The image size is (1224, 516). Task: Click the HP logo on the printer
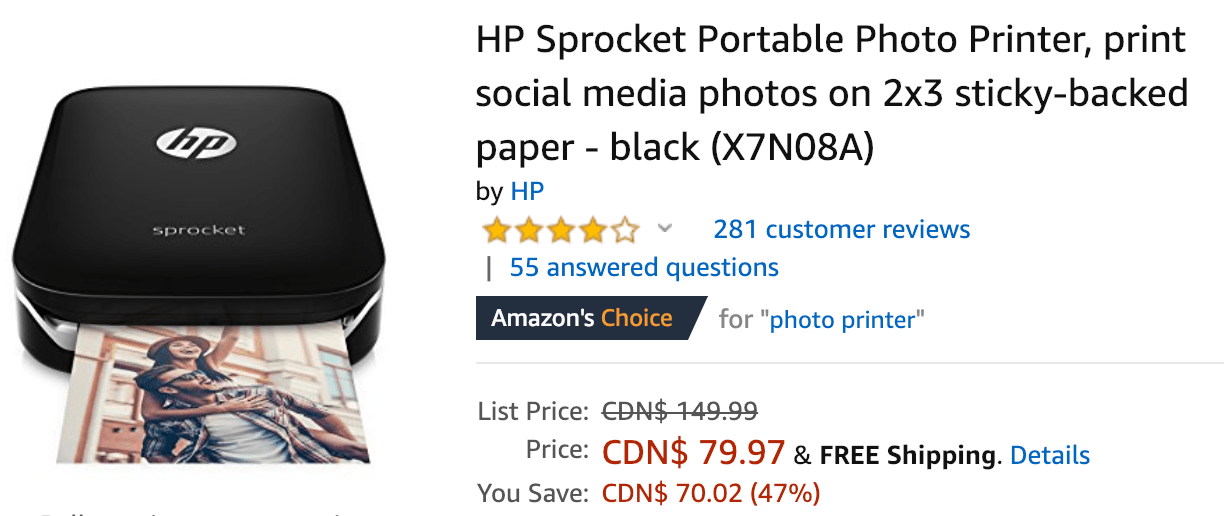pyautogui.click(x=197, y=142)
